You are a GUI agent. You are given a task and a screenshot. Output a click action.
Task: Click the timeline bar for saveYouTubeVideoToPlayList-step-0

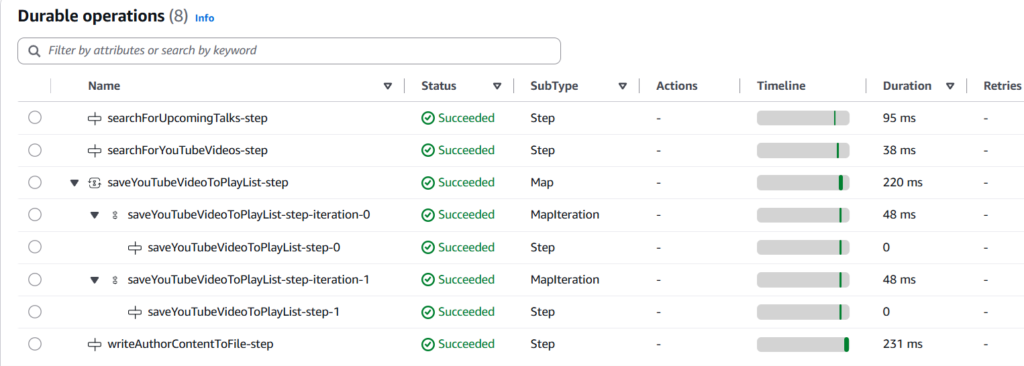803,248
